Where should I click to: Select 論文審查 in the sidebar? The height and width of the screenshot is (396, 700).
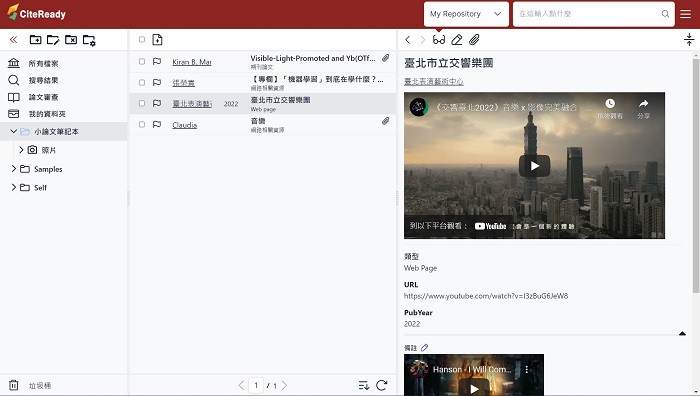pos(43,97)
